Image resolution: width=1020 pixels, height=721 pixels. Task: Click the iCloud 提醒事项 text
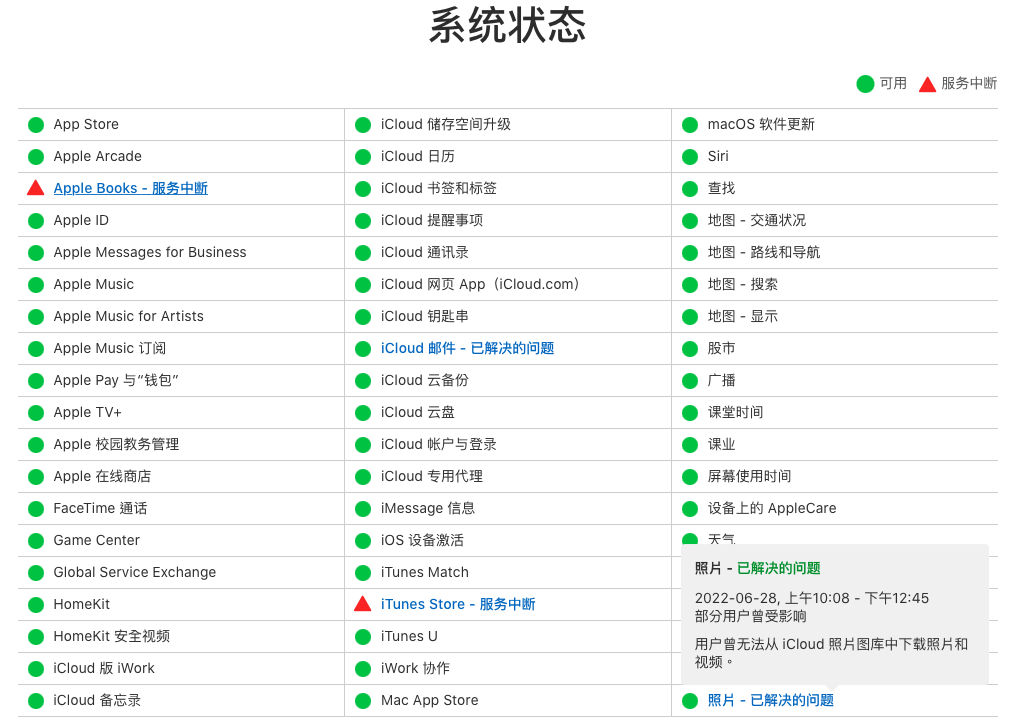(x=432, y=220)
